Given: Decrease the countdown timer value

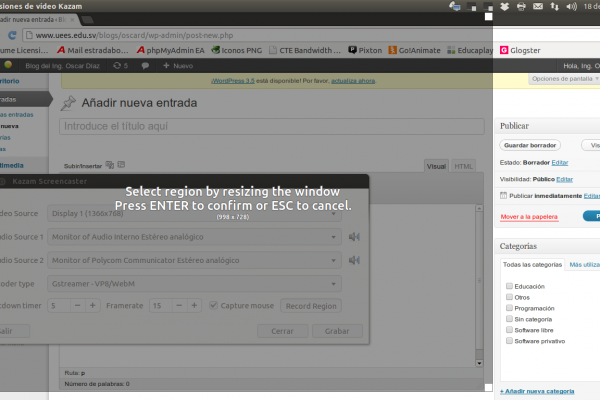Looking at the screenshot, I should click(x=78, y=305).
